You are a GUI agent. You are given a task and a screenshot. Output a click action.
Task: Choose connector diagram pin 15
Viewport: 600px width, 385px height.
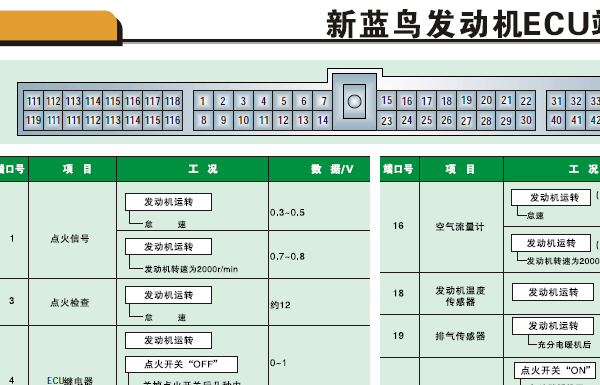click(x=386, y=101)
